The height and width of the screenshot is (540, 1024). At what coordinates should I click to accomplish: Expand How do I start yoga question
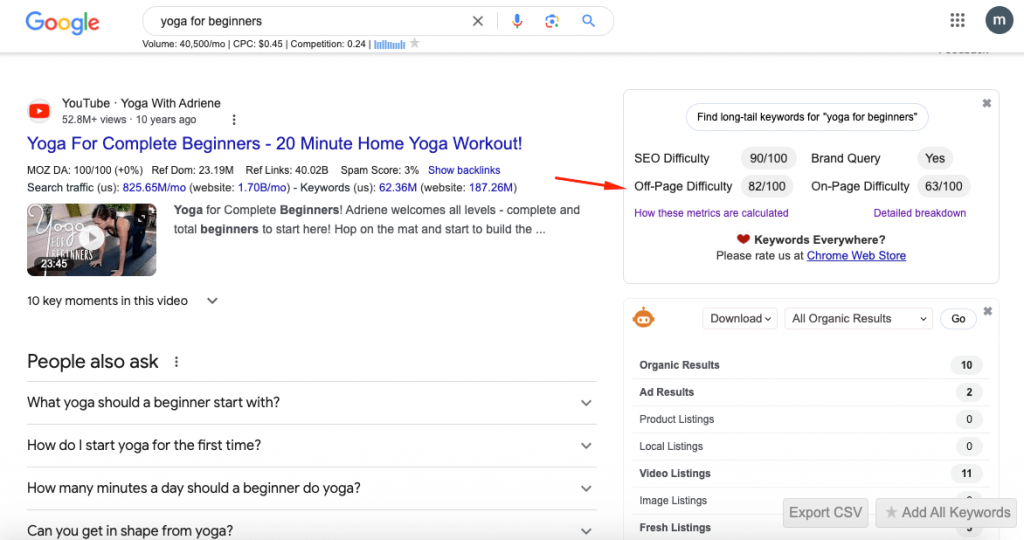[x=312, y=446]
